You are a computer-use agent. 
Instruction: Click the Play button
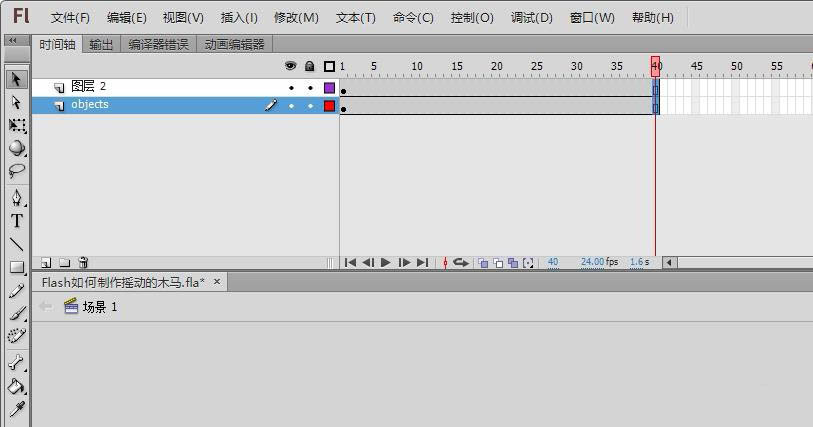point(386,263)
